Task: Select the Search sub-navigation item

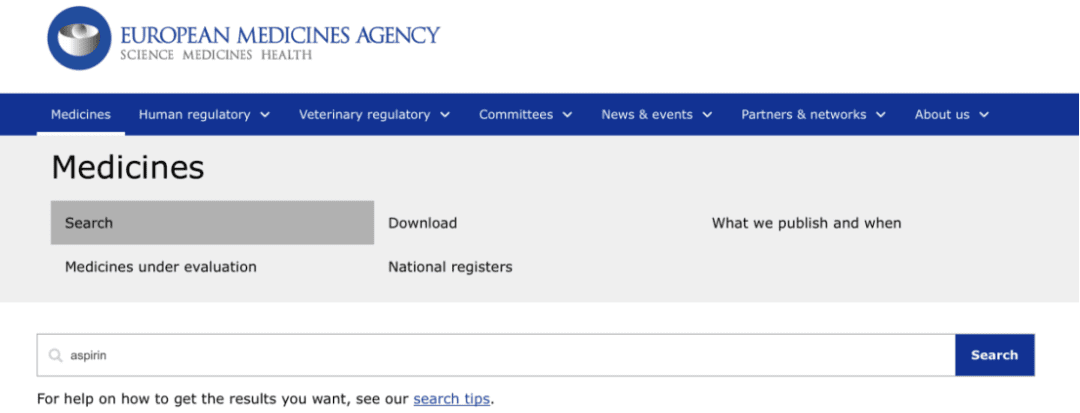Action: coord(212,223)
